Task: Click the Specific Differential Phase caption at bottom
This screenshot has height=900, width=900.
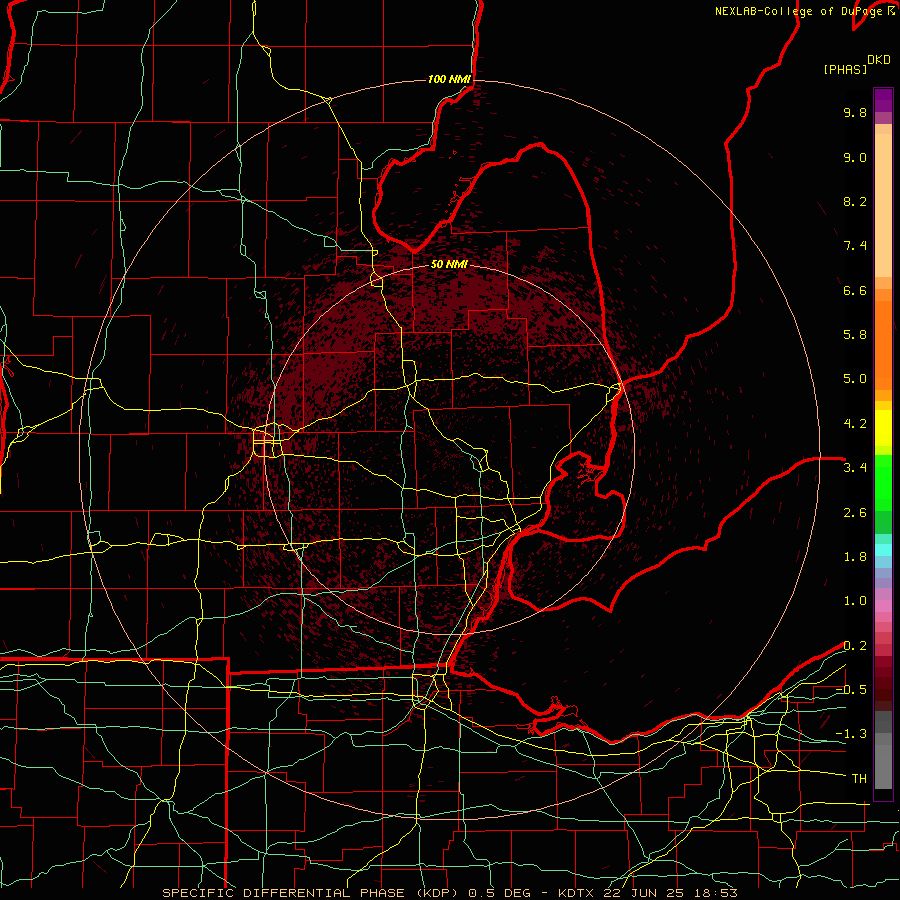Action: [450, 893]
